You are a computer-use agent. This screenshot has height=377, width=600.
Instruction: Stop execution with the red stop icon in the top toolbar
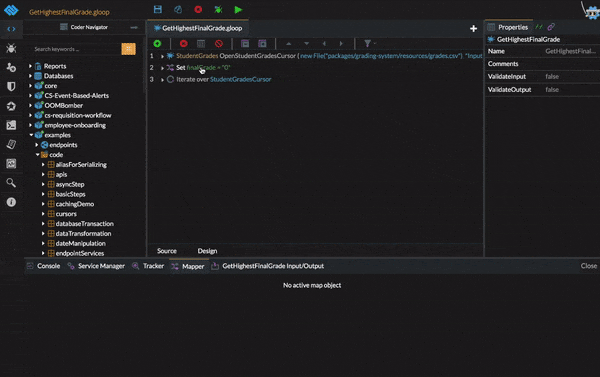(198, 10)
